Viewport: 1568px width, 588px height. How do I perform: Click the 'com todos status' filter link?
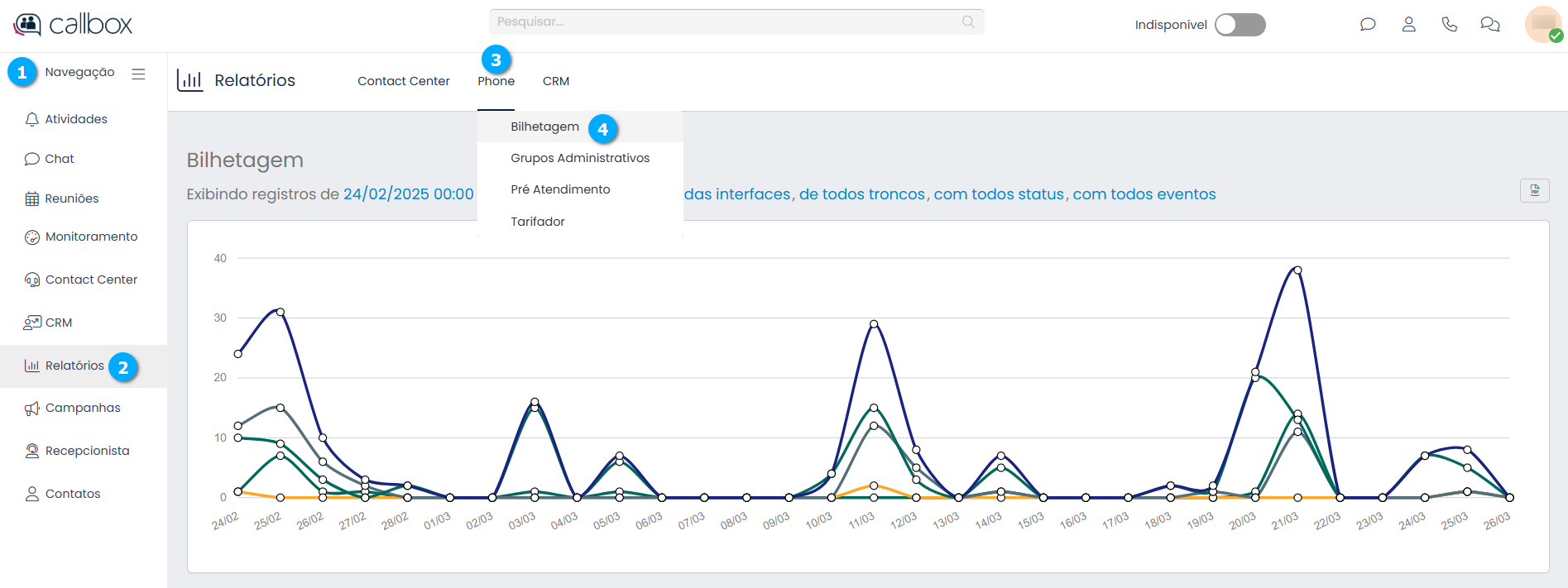[x=998, y=194]
